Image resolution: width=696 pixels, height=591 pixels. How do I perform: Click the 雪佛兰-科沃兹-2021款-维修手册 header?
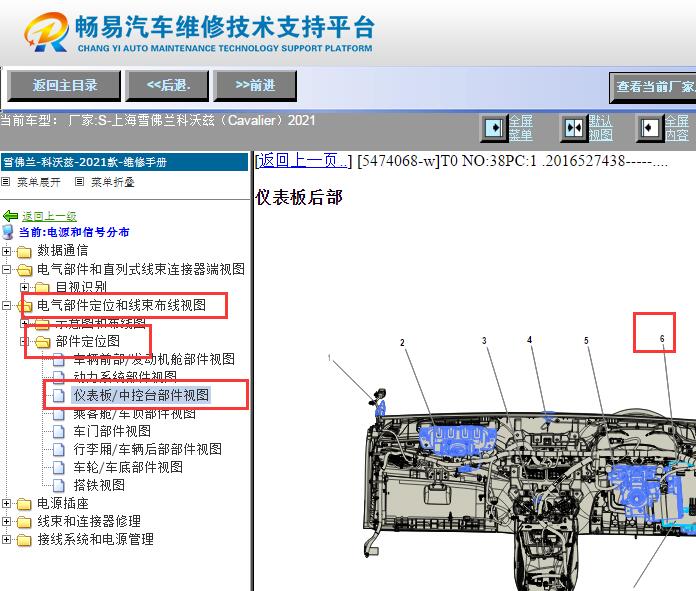point(124,162)
